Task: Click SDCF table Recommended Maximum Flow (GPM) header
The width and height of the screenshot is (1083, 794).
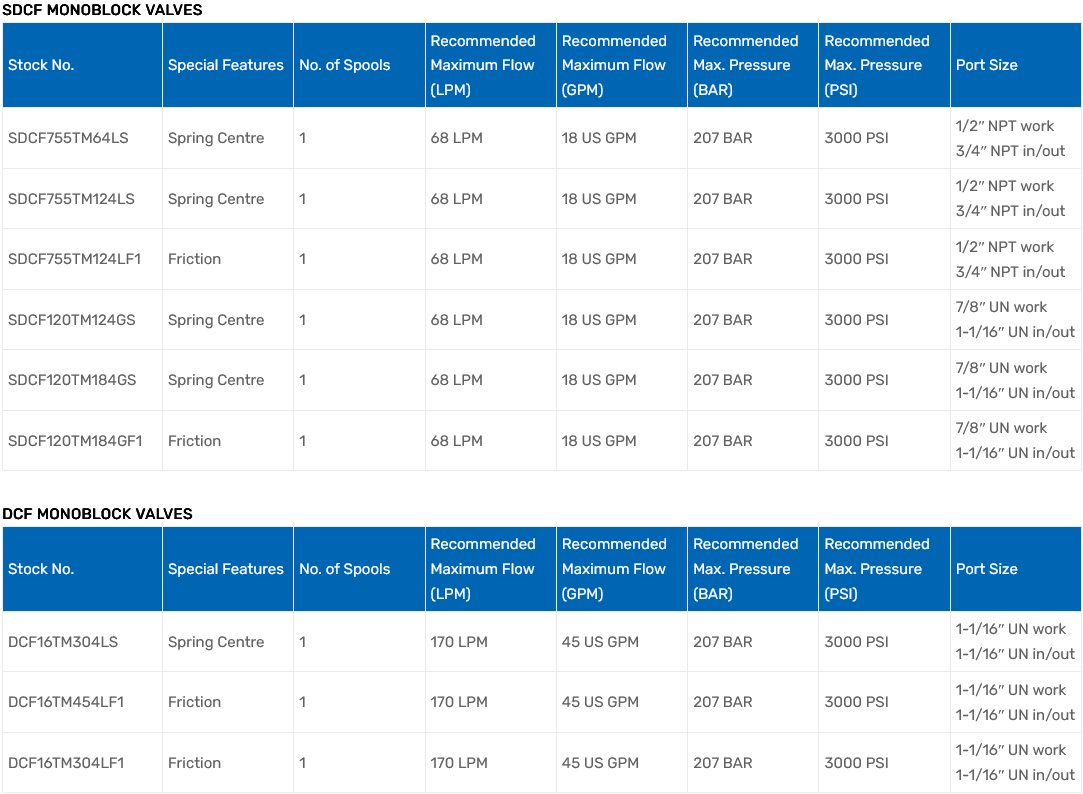Action: pos(614,65)
